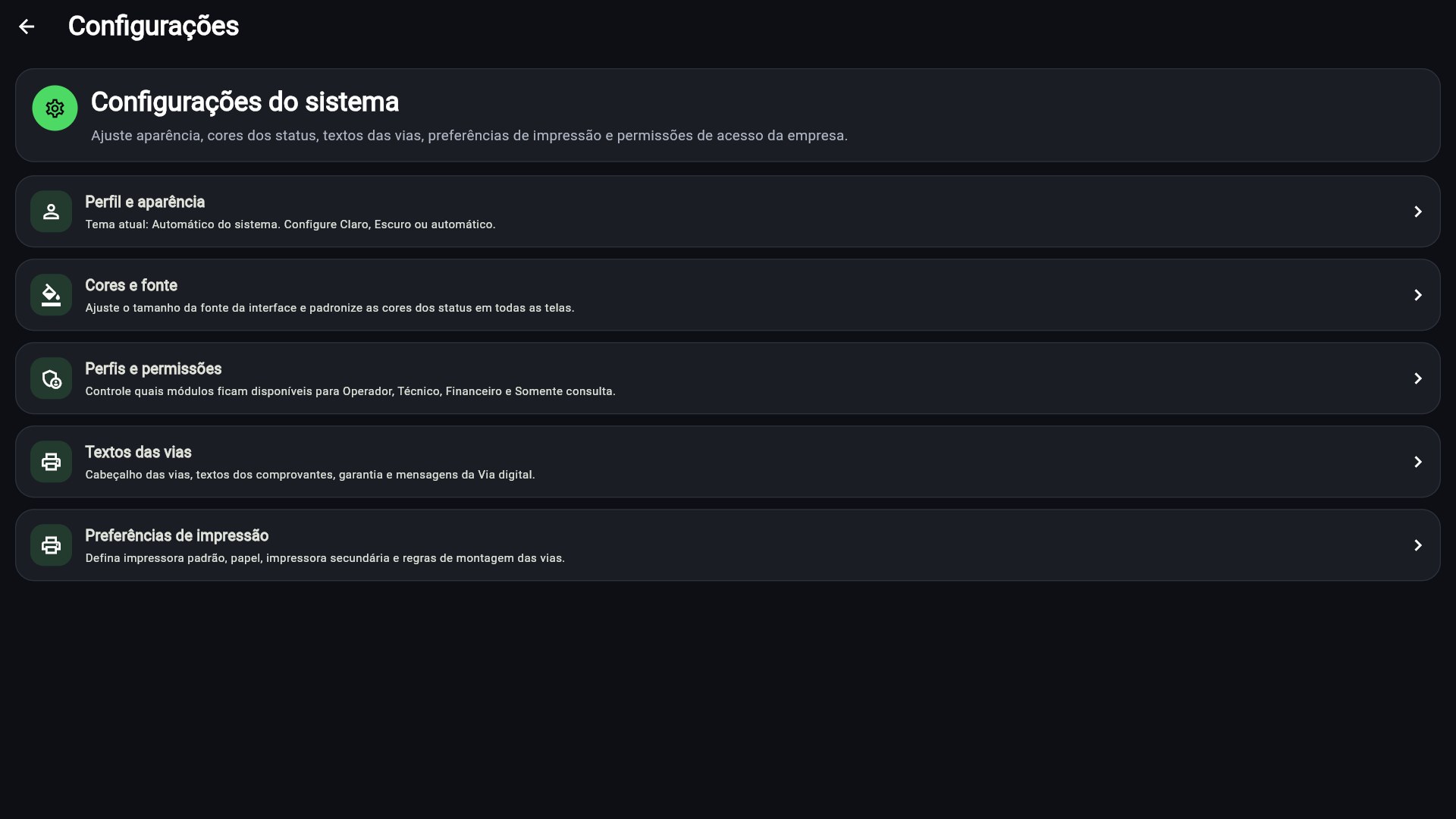This screenshot has width=1456, height=819.
Task: Click 'Controle quais módulos ficam disponíveis' description
Action: (x=350, y=391)
